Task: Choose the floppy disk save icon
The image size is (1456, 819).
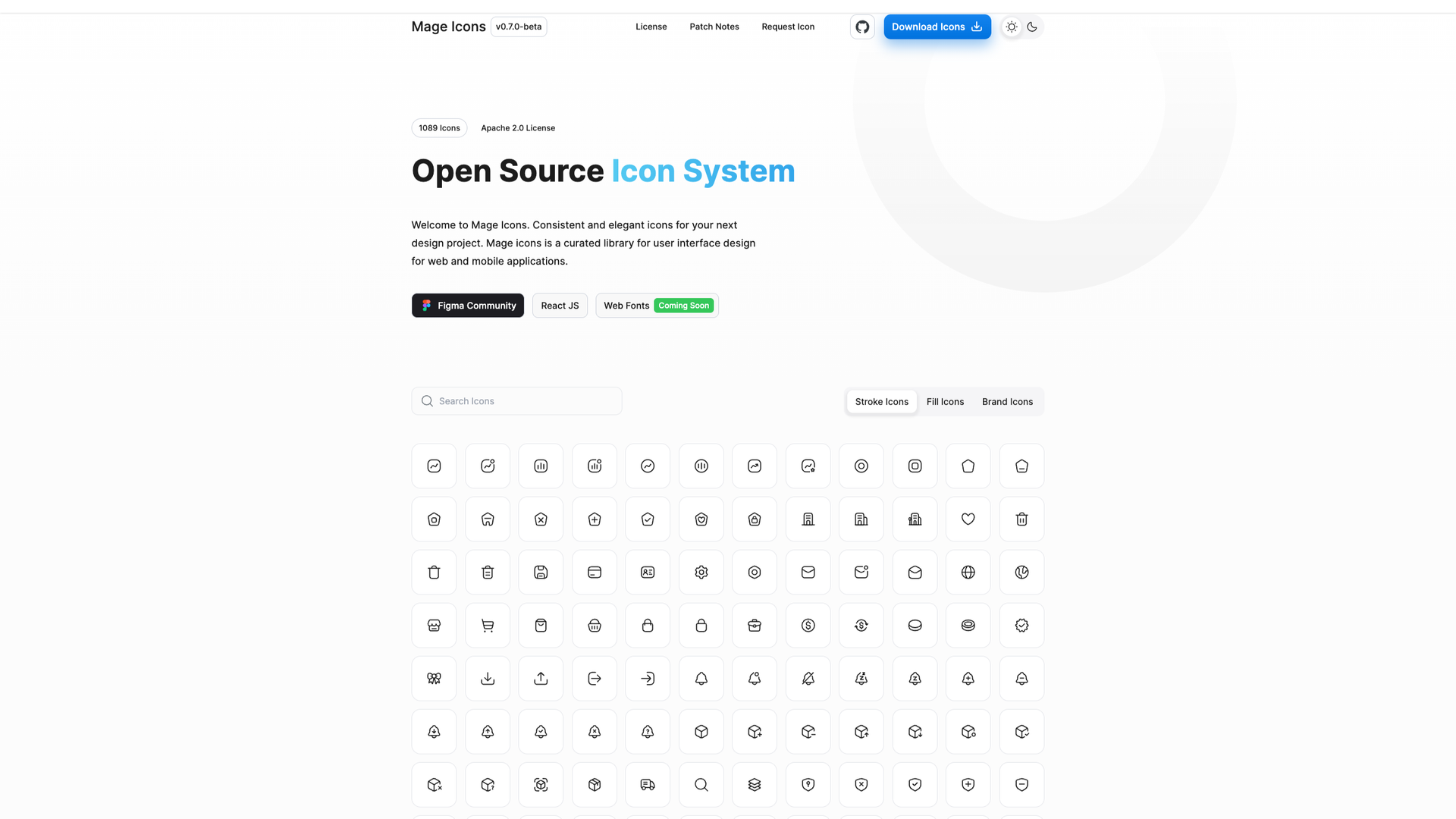Action: pyautogui.click(x=541, y=573)
